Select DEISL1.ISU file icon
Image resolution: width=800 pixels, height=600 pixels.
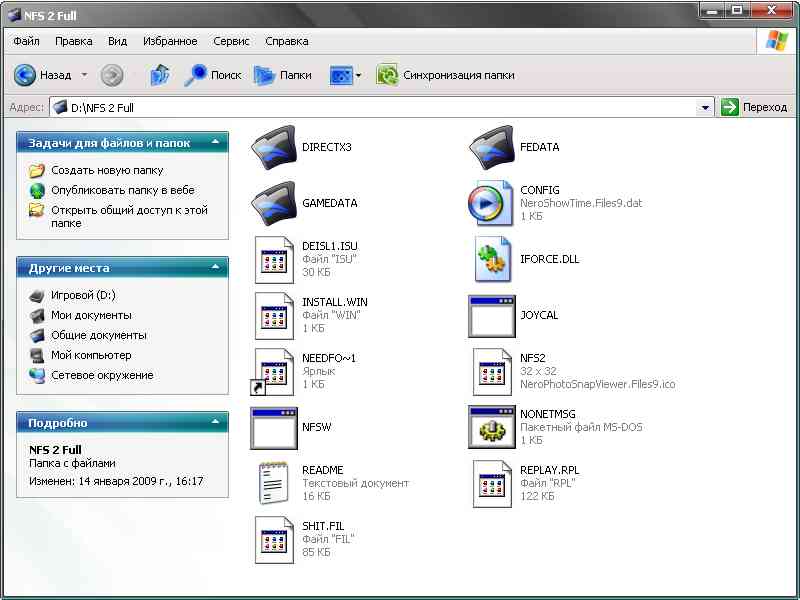pyautogui.click(x=274, y=260)
